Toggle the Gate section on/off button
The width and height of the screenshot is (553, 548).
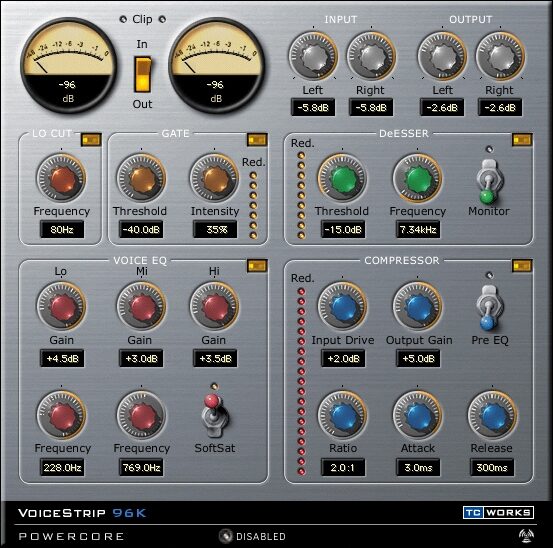tap(257, 140)
